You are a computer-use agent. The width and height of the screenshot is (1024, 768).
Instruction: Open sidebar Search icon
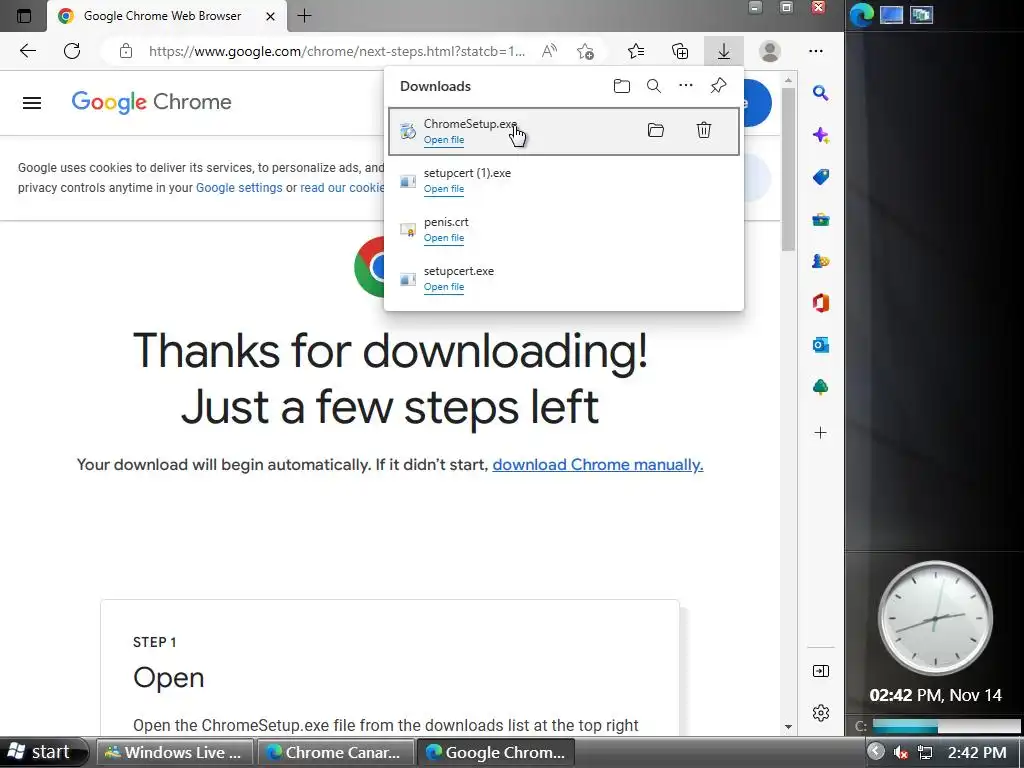pos(821,93)
